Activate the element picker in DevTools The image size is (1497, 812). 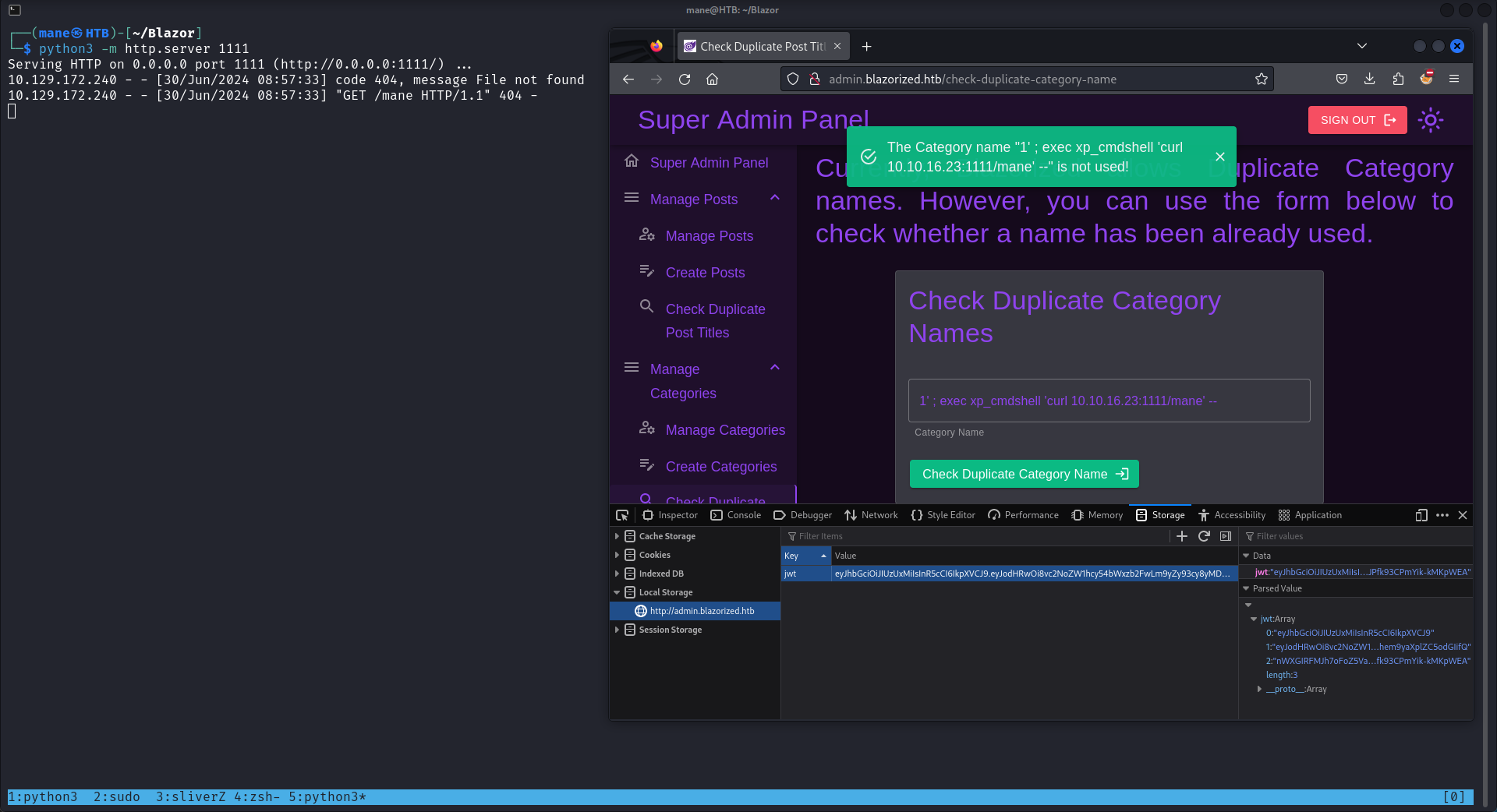(x=622, y=515)
